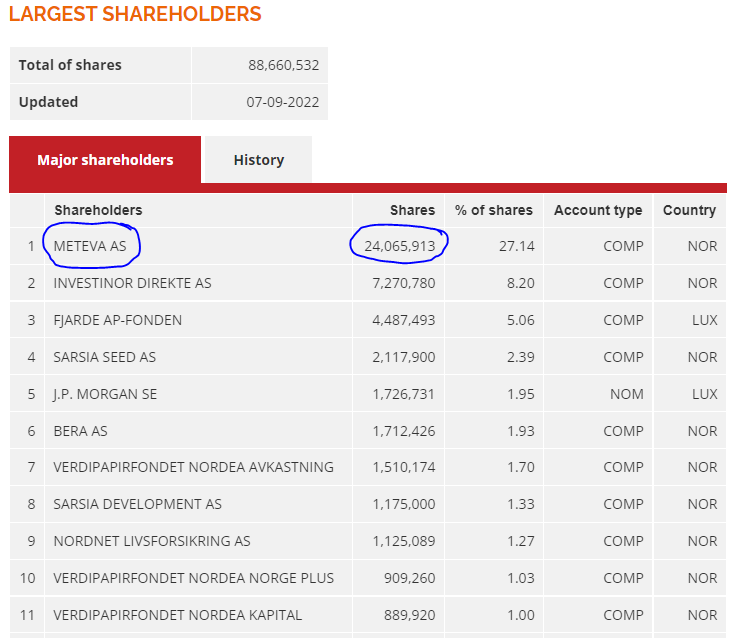Click the share count 2,117,900

point(403,357)
